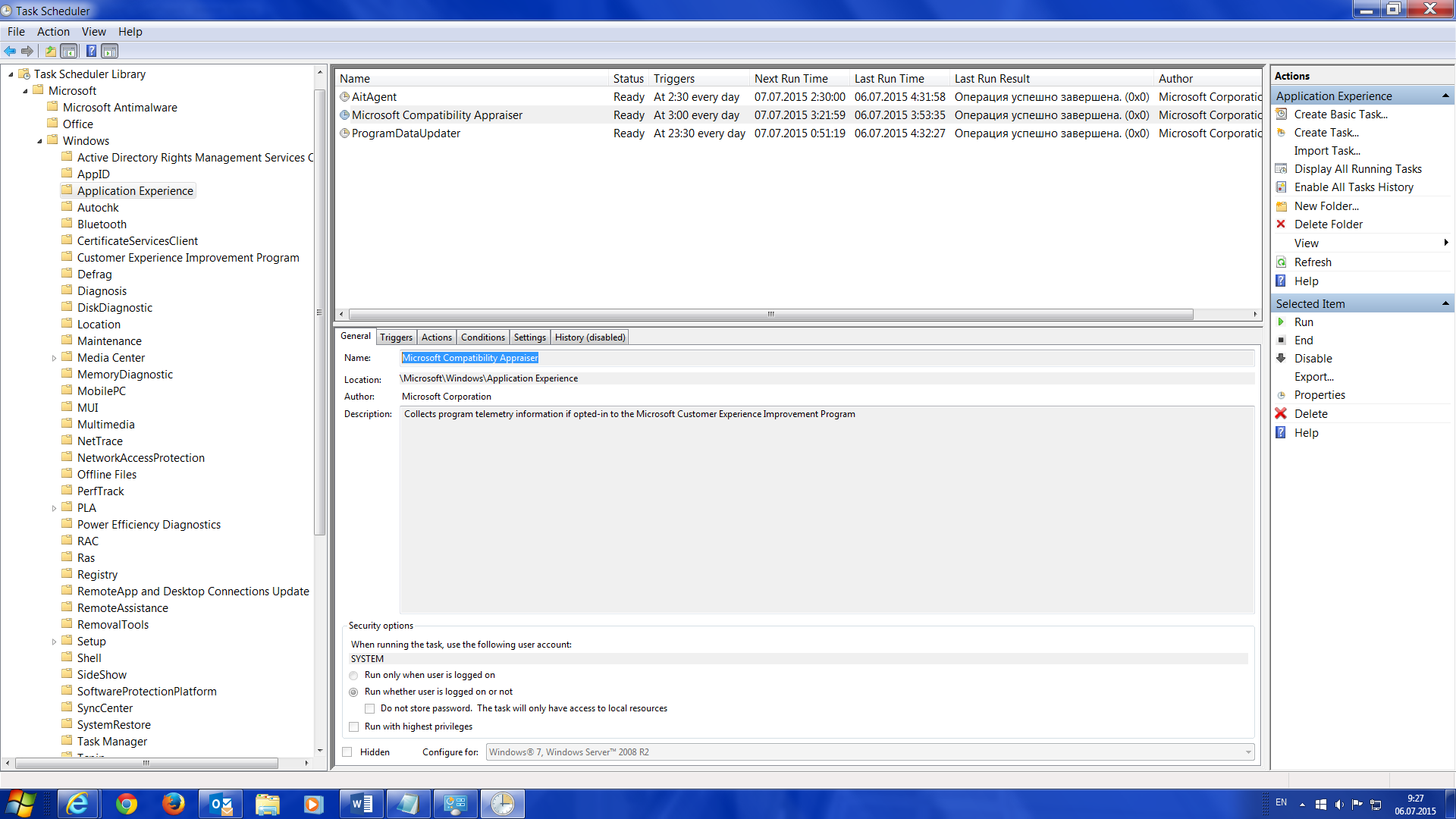Click the Enable All Tasks History icon
Viewport: 1456px width, 819px height.
[x=1282, y=187]
